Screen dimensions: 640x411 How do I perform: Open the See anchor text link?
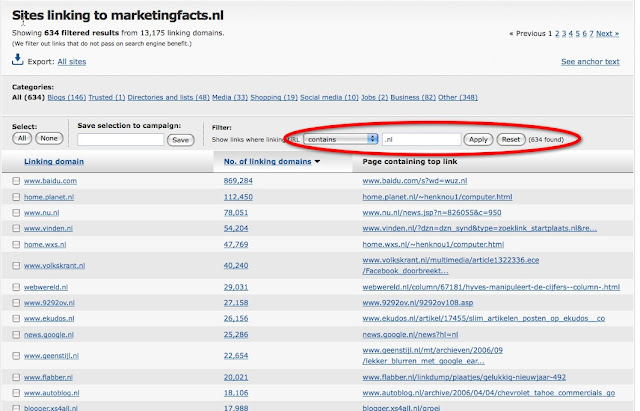pos(589,62)
